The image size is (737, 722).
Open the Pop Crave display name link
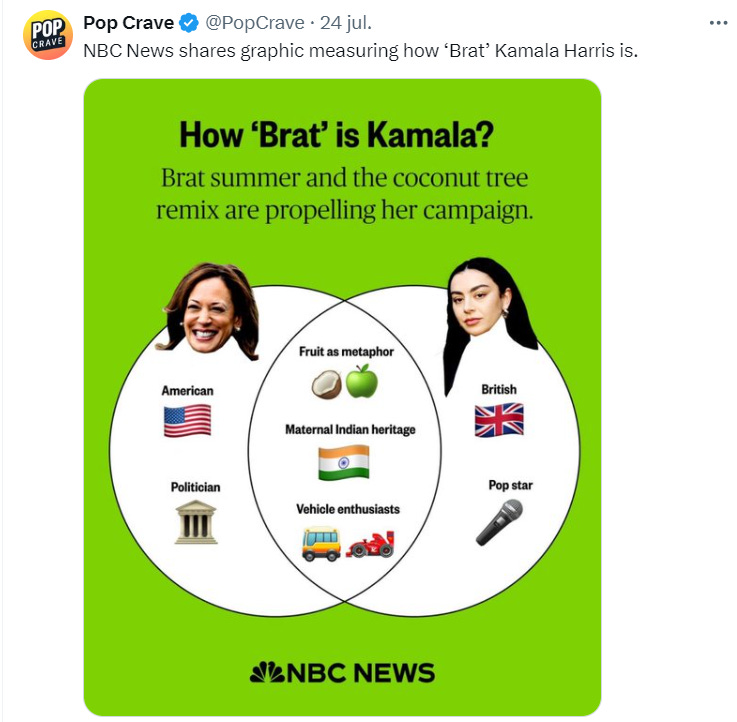128,23
